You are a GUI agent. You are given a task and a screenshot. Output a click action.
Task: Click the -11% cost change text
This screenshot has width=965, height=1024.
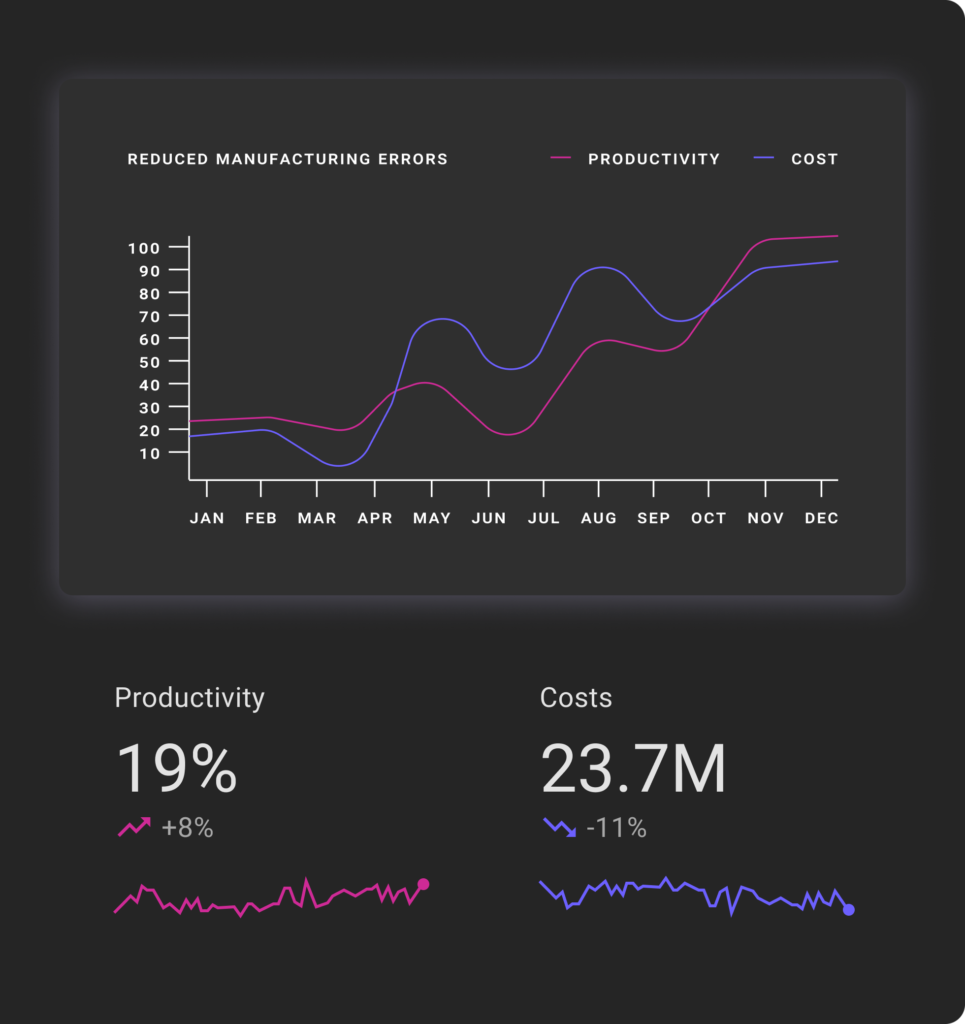pyautogui.click(x=616, y=828)
